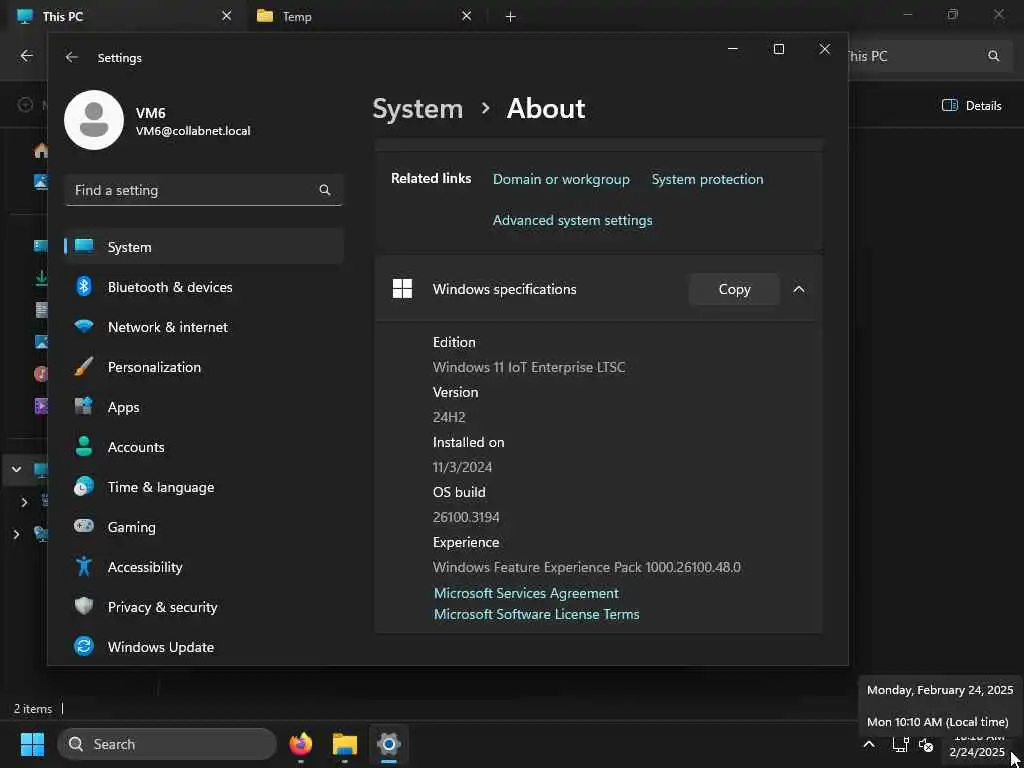Toggle the Details pane in File Explorer

point(972,105)
